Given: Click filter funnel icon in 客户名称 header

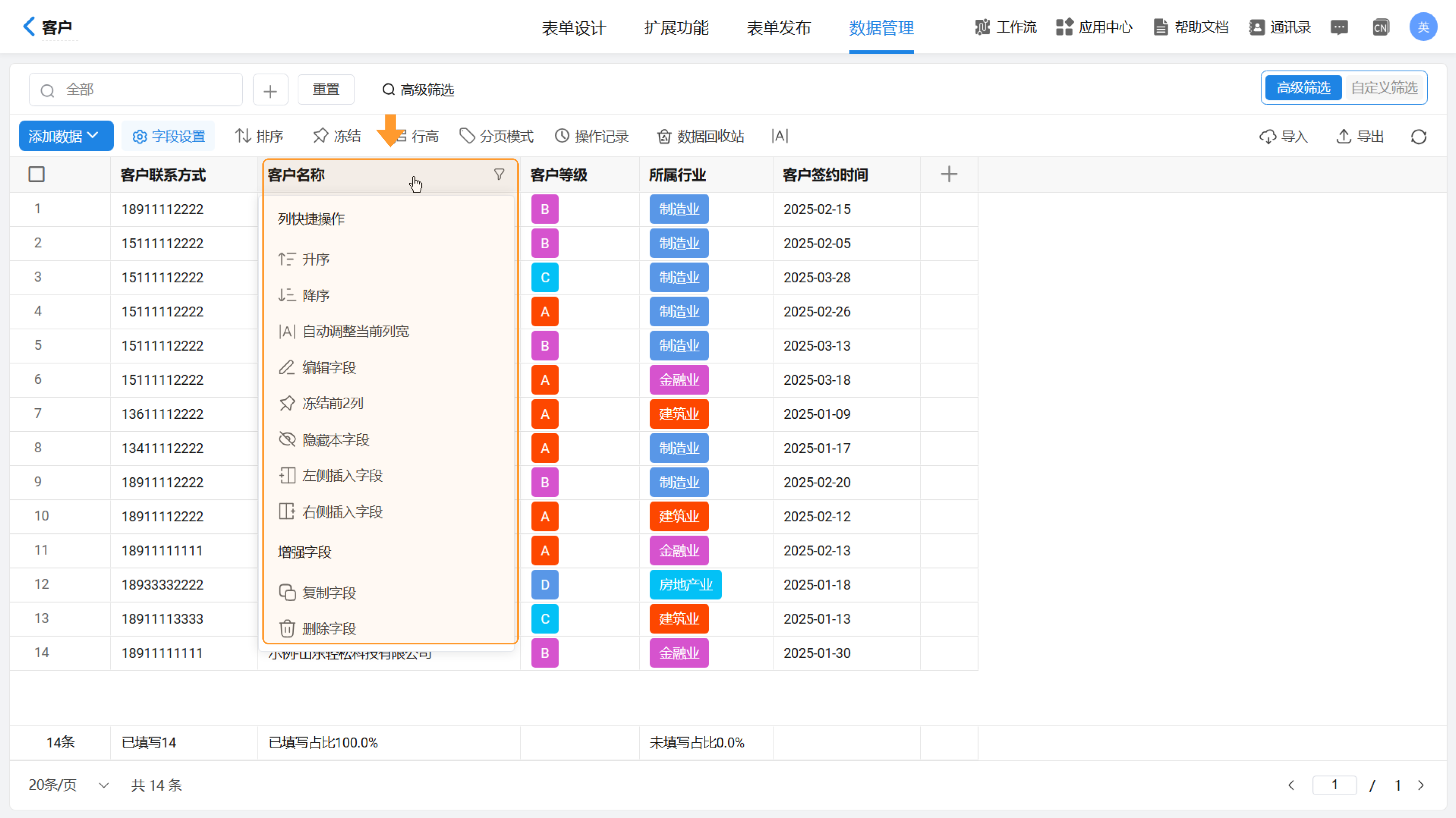Looking at the screenshot, I should pyautogui.click(x=499, y=175).
